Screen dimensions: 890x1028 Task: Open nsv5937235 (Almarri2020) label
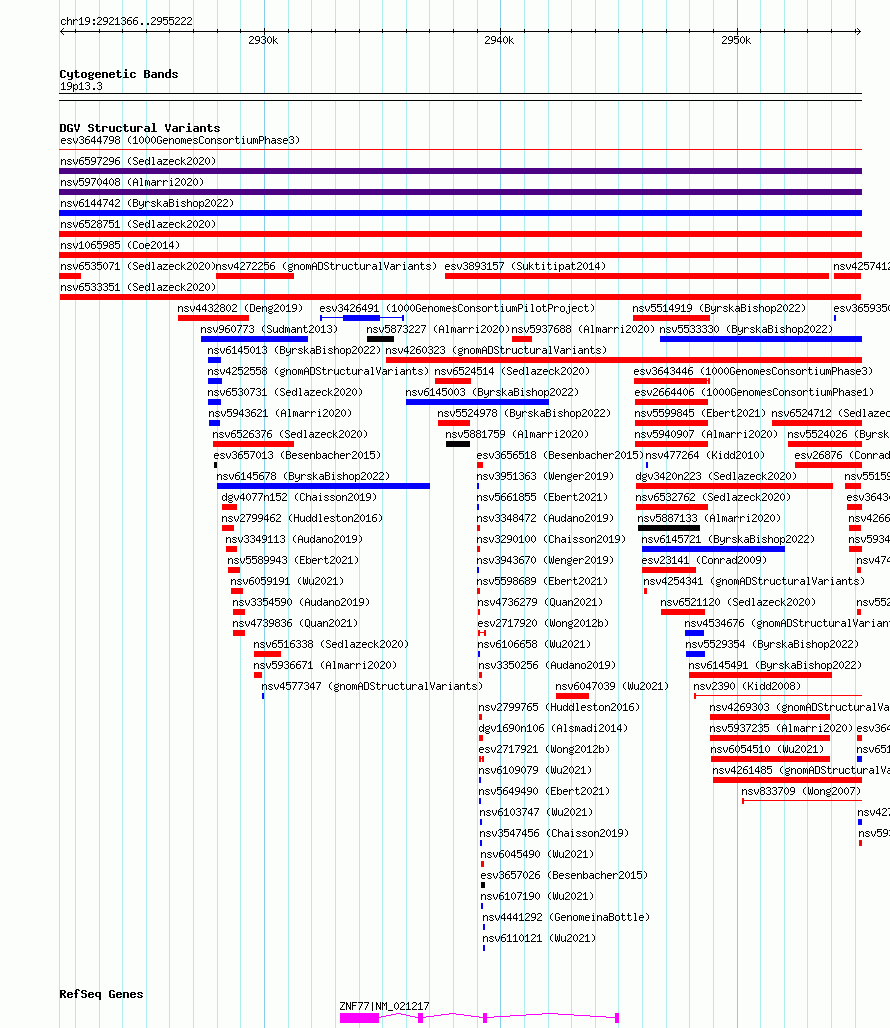click(781, 728)
